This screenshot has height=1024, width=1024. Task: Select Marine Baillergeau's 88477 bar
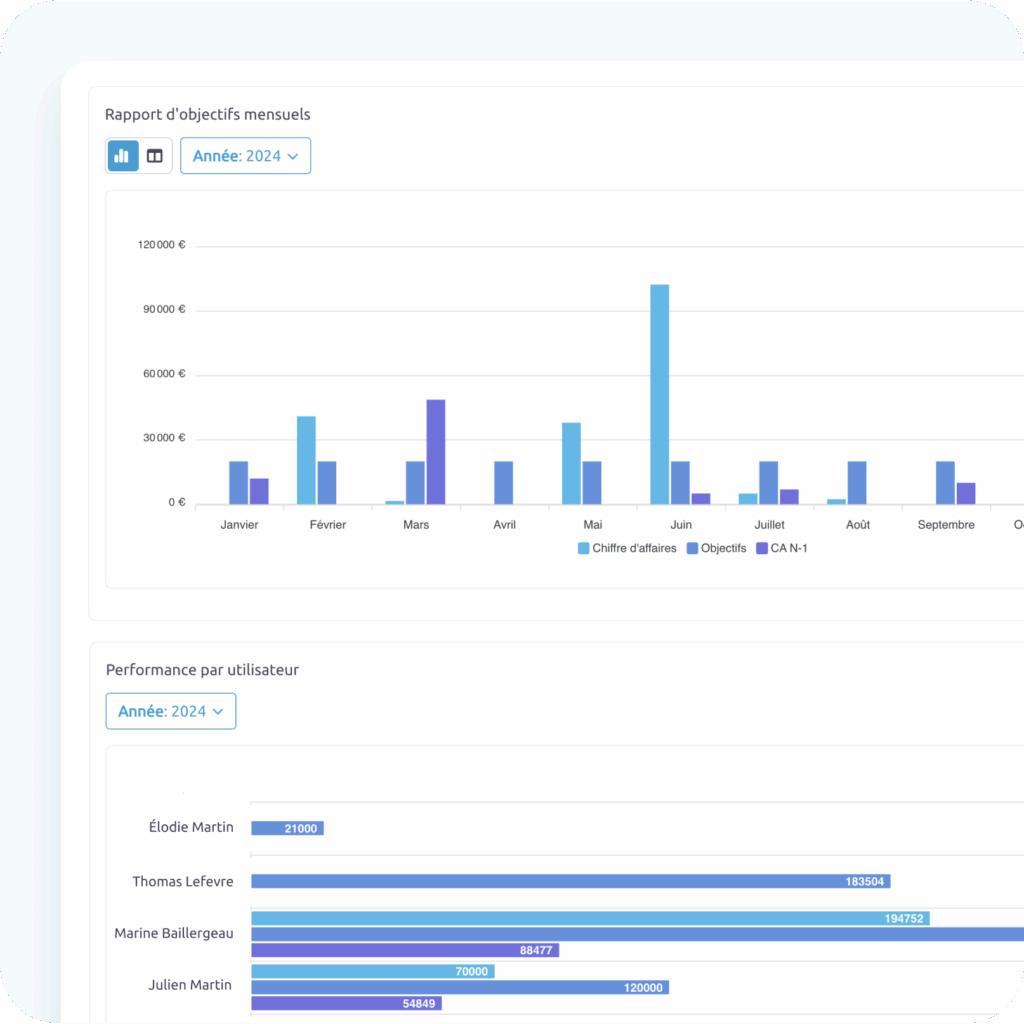click(404, 950)
